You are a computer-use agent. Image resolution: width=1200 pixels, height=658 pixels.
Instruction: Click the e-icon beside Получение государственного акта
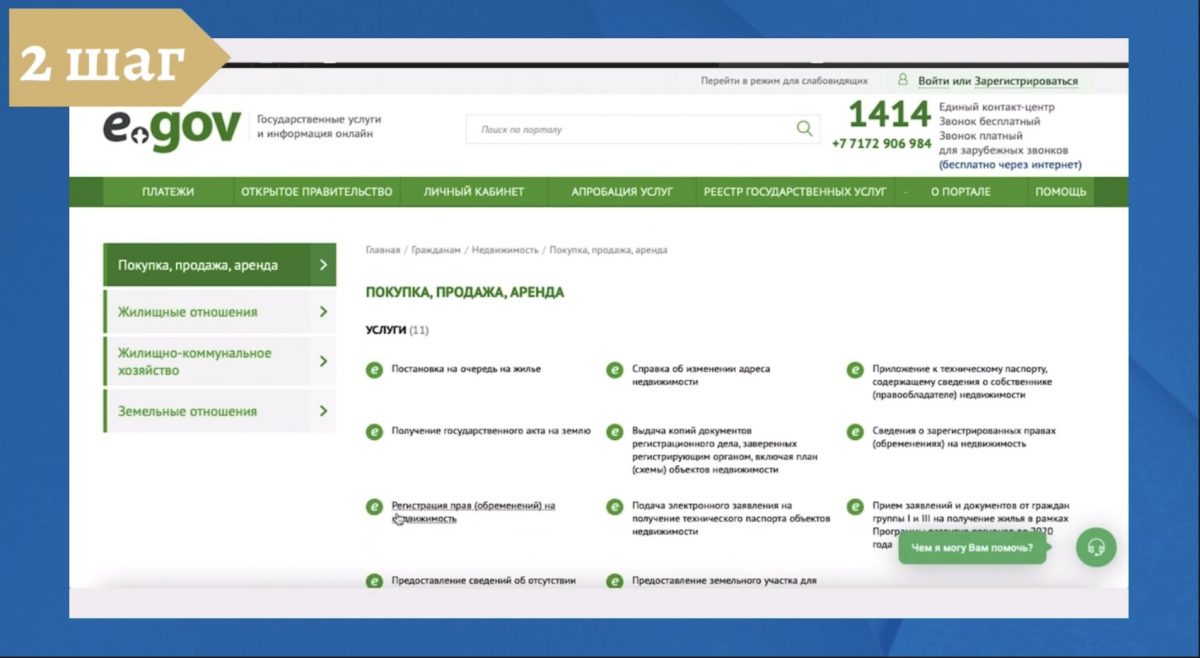pyautogui.click(x=374, y=432)
